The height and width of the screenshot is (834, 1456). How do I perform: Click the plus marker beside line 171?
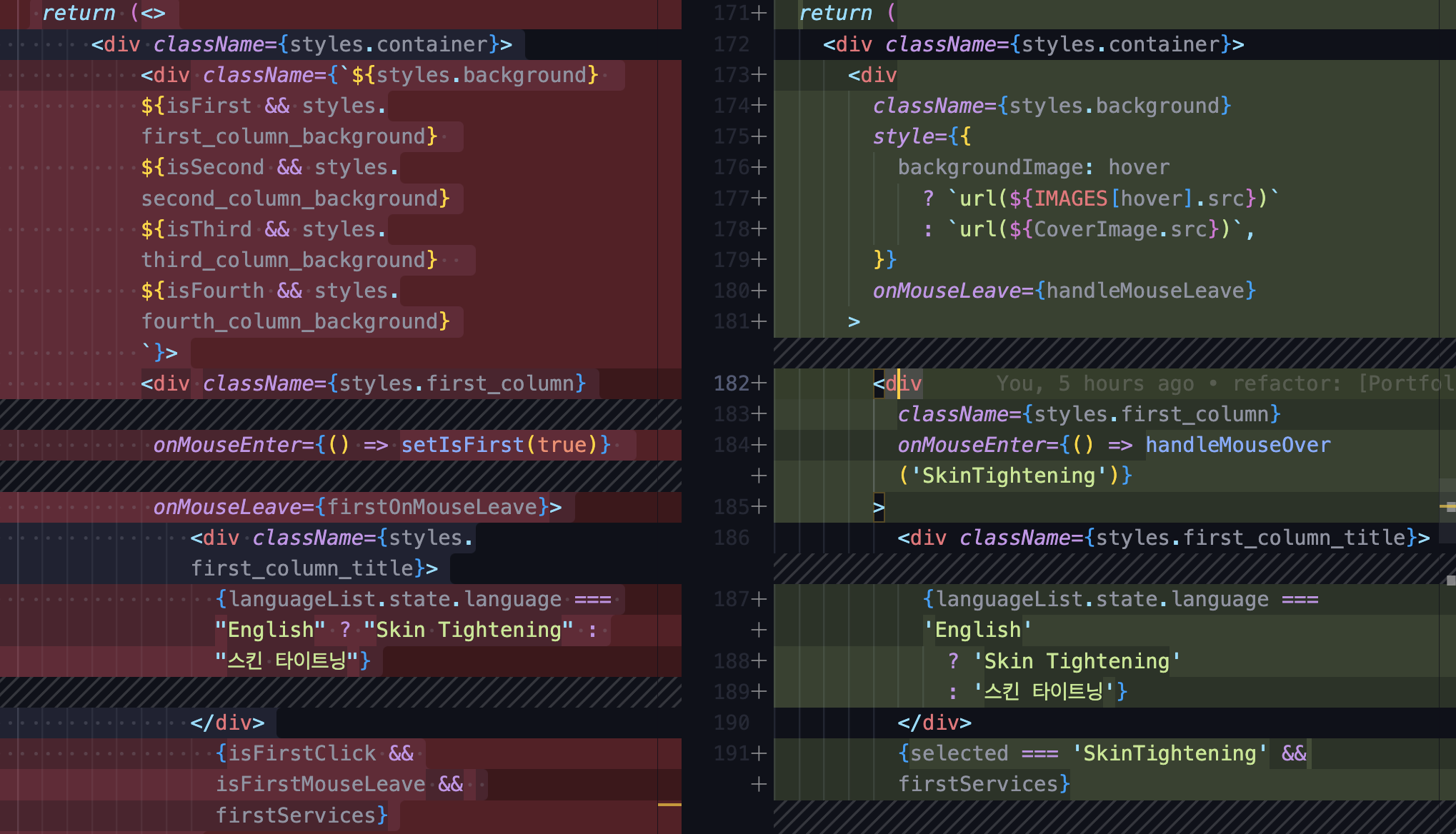(759, 13)
